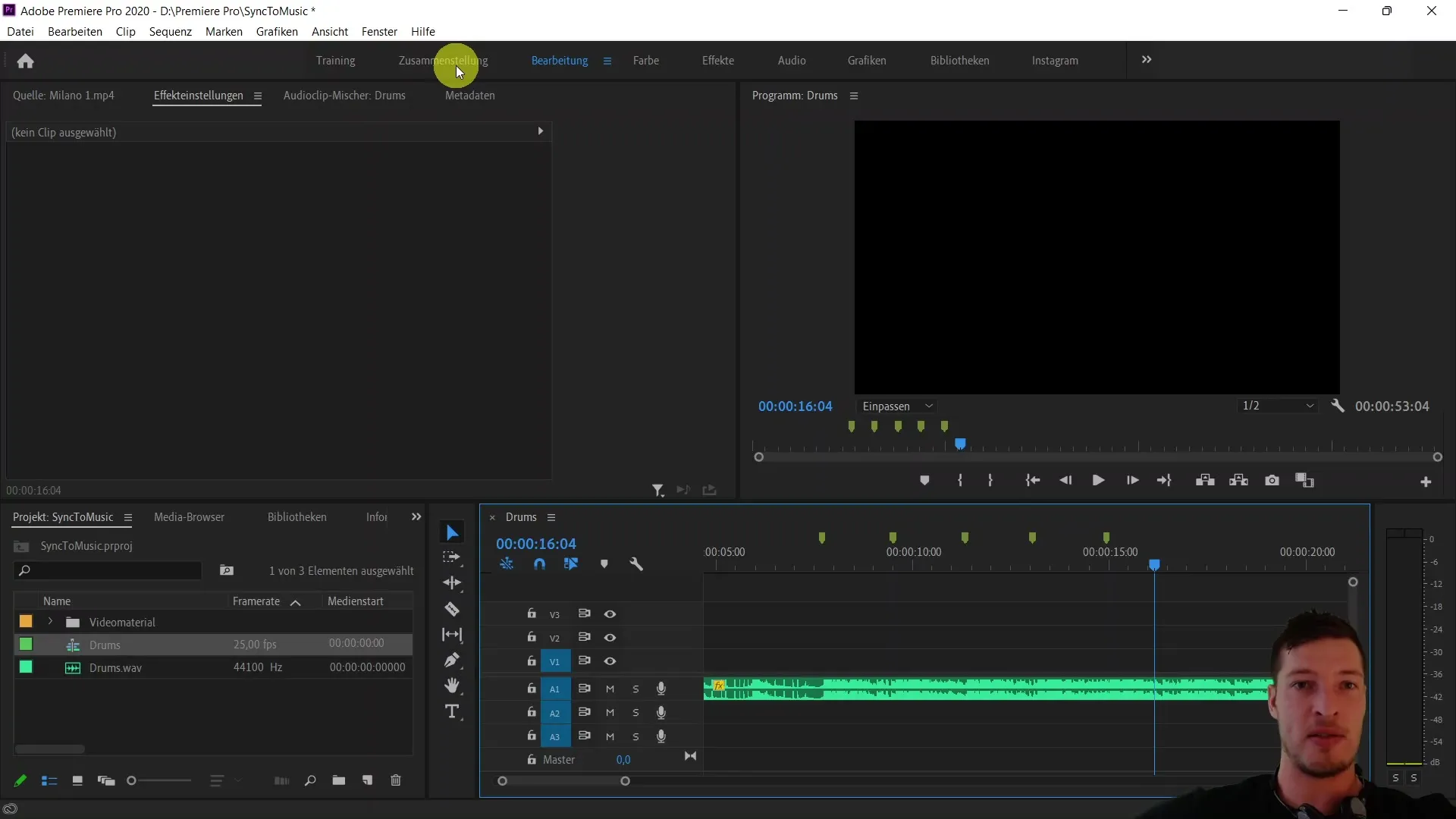Screen dimensions: 1456x819
Task: Open the Fenster menu
Action: coord(379,31)
